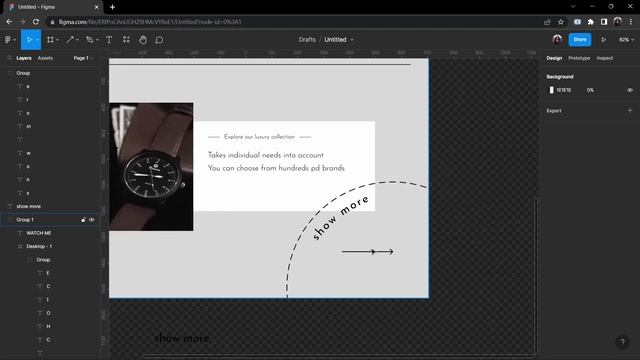Select the Text tool

[x=109, y=40]
